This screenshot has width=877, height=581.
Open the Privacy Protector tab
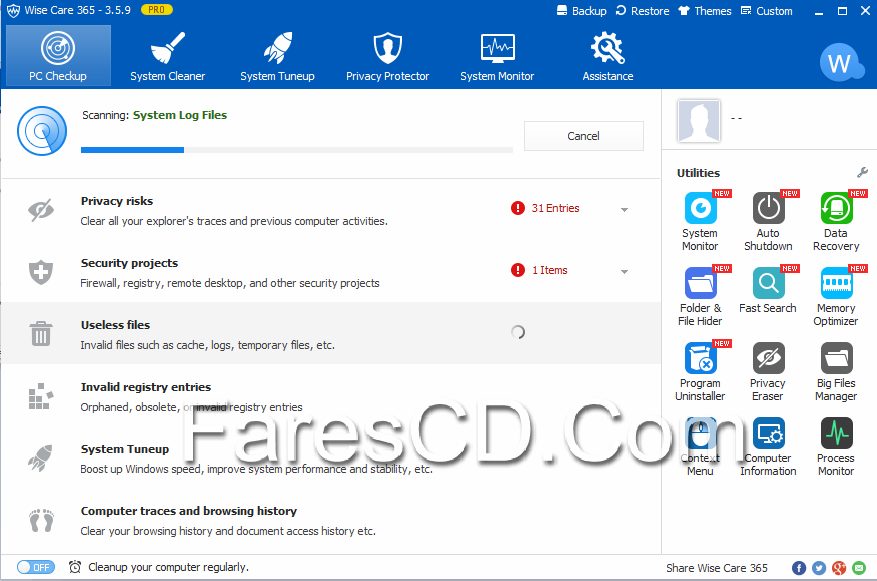[388, 55]
